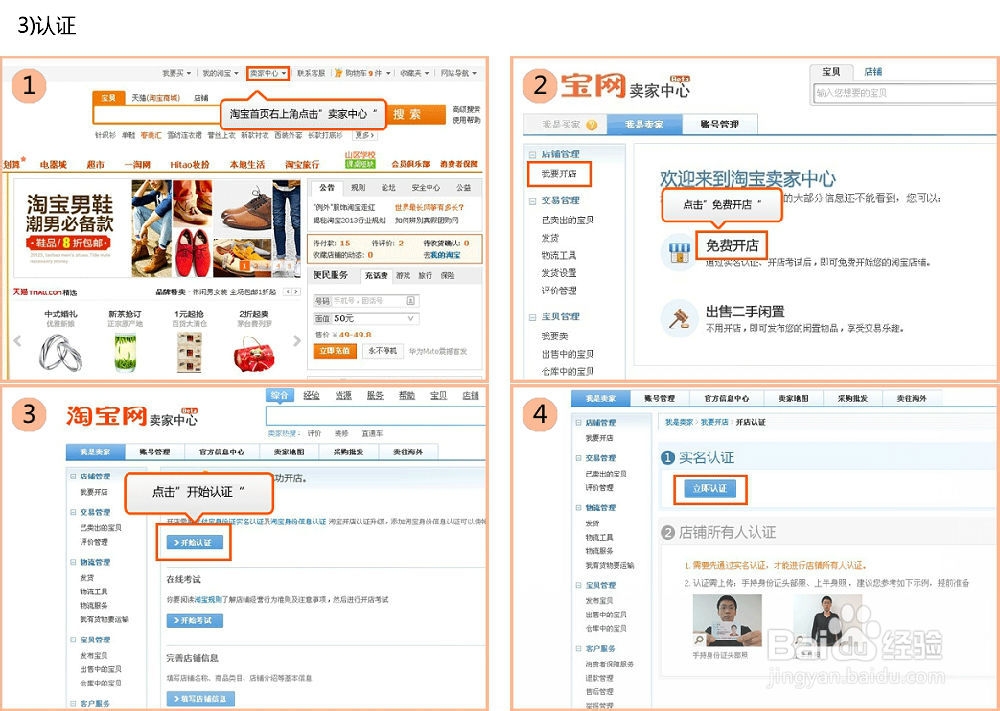Collapse the 宝贝管理 section in the panel 4 sidebar

(x=578, y=585)
